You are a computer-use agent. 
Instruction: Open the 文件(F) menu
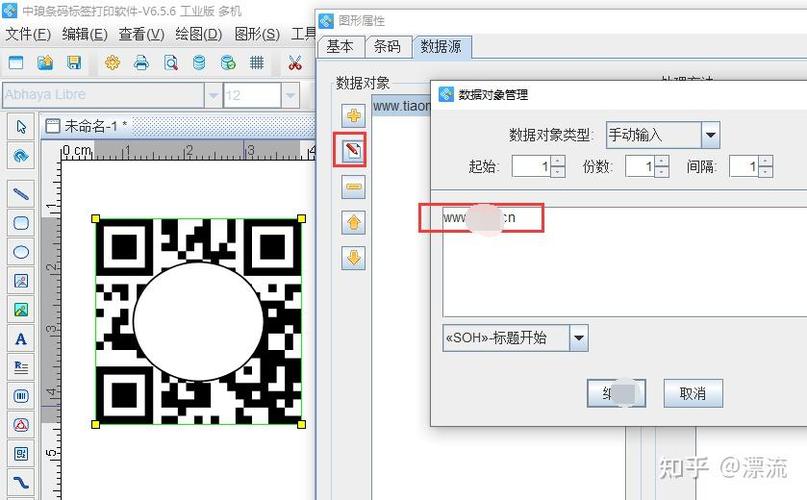[x=28, y=35]
